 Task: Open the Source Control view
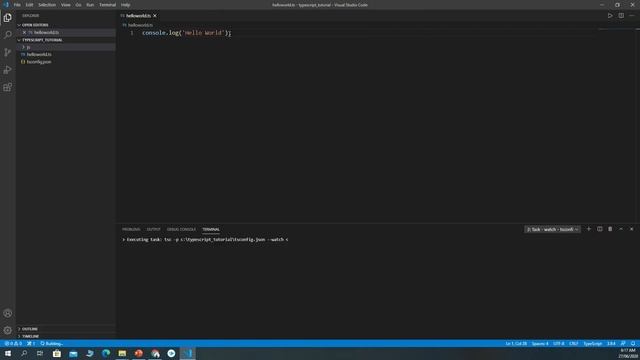[x=7, y=52]
